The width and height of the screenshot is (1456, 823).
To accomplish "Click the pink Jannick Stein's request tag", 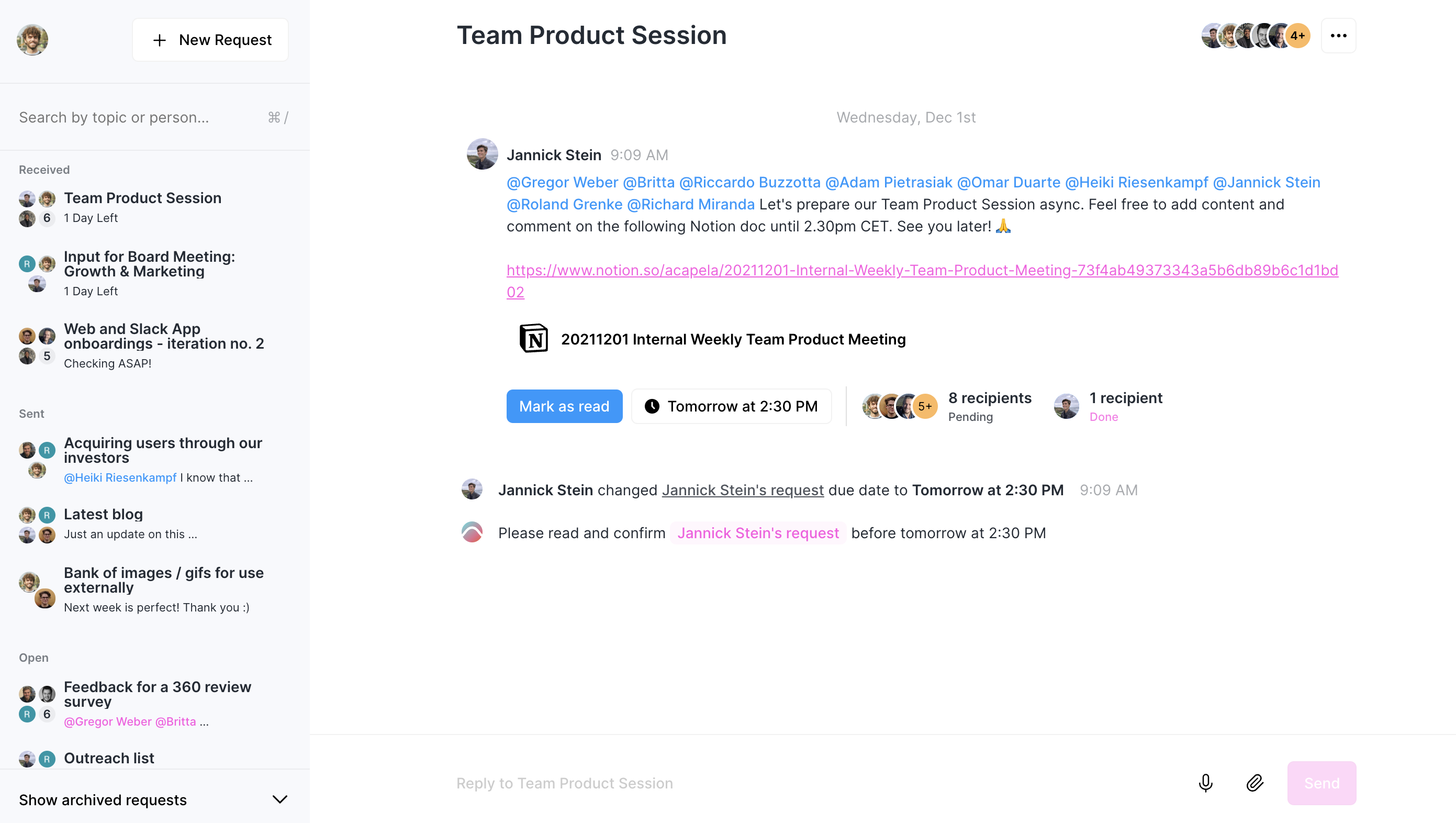I will [x=757, y=533].
